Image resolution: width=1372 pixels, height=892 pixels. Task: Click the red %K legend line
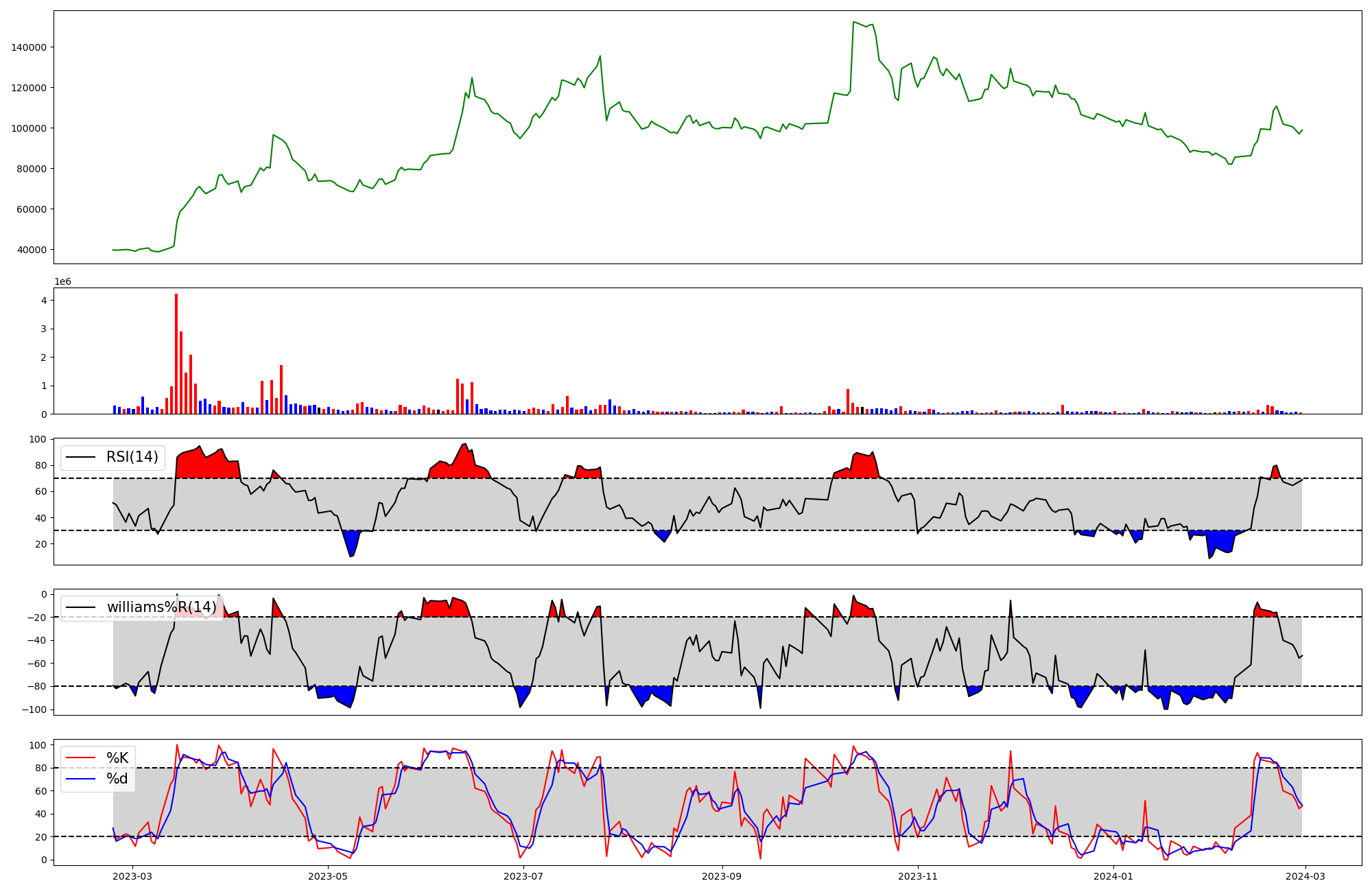point(80,758)
